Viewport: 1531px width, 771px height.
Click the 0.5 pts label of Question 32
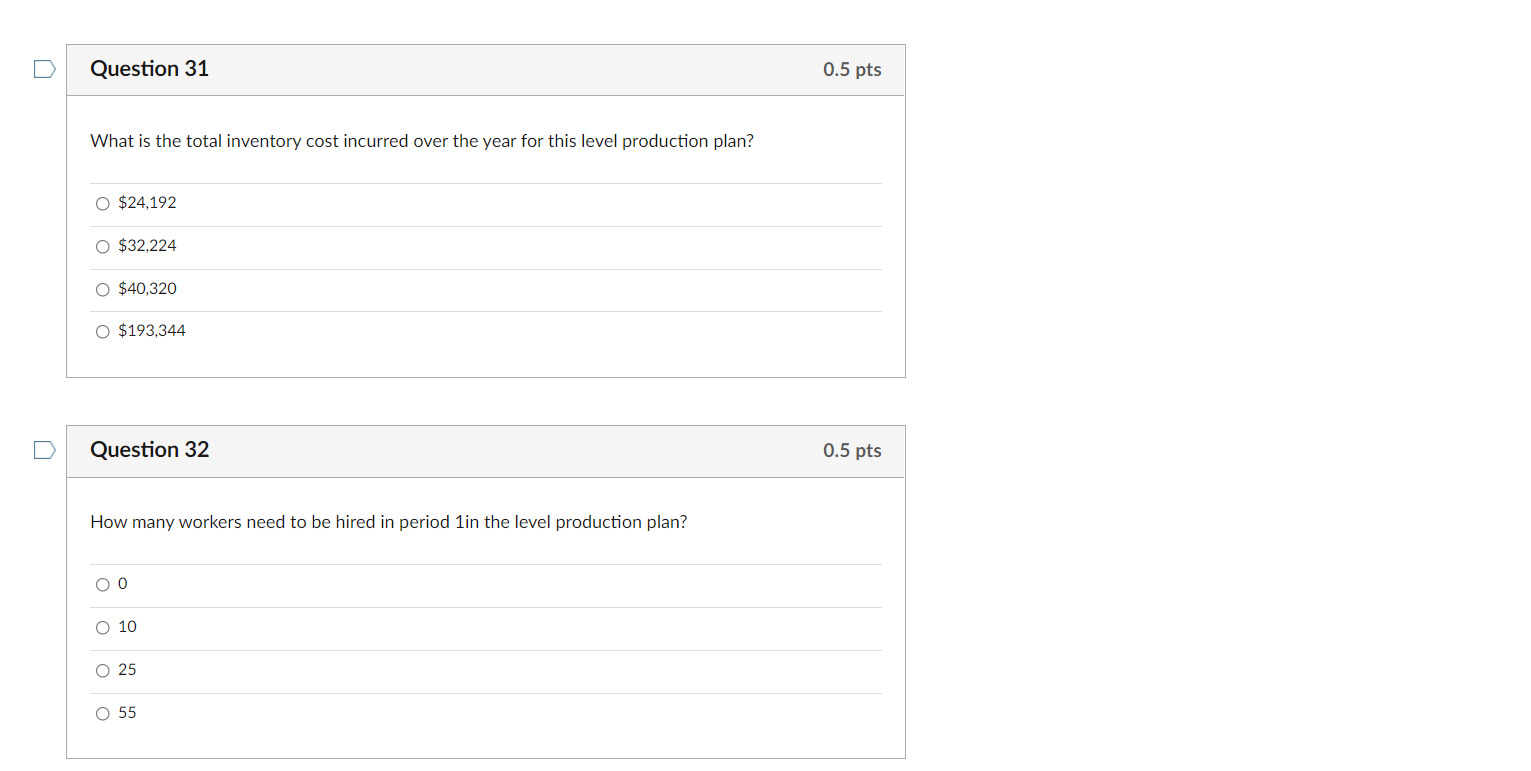click(x=852, y=450)
